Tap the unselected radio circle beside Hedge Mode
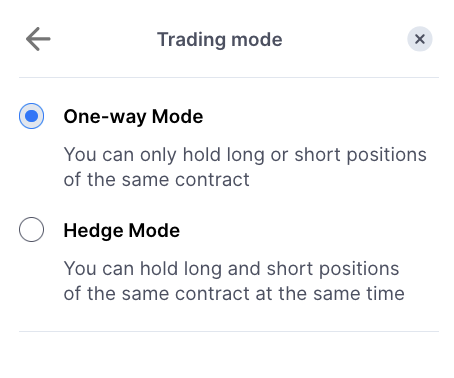 point(31,229)
